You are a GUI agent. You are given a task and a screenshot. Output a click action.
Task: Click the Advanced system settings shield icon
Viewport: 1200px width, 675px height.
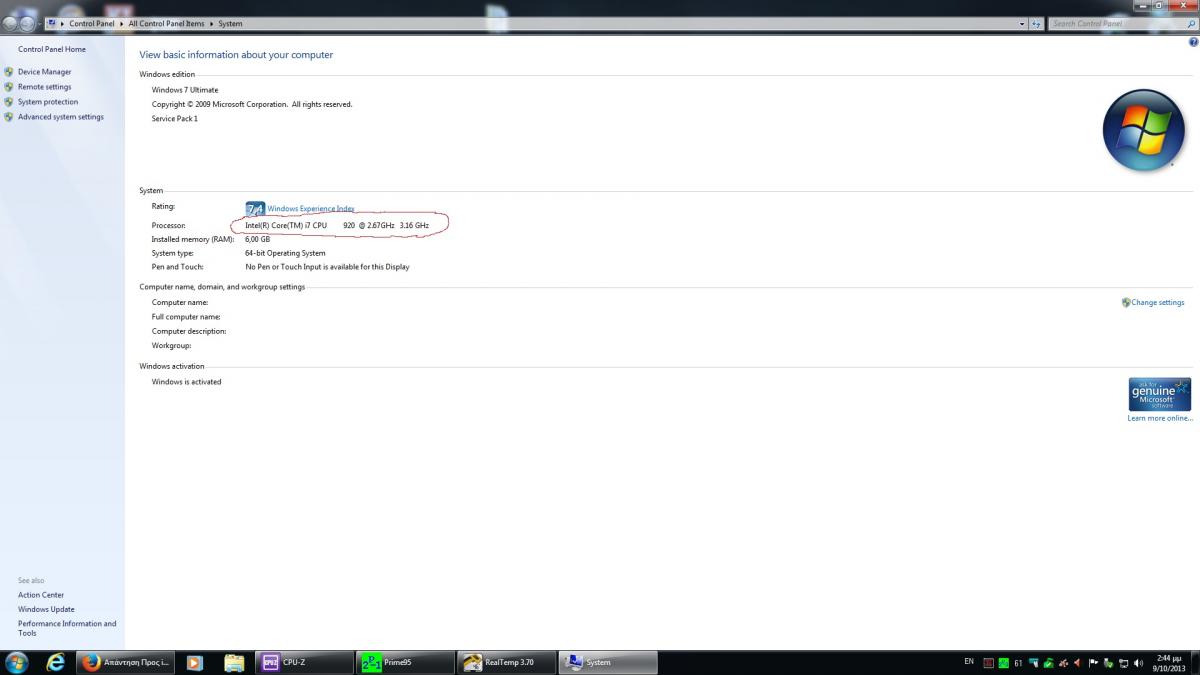[x=9, y=117]
